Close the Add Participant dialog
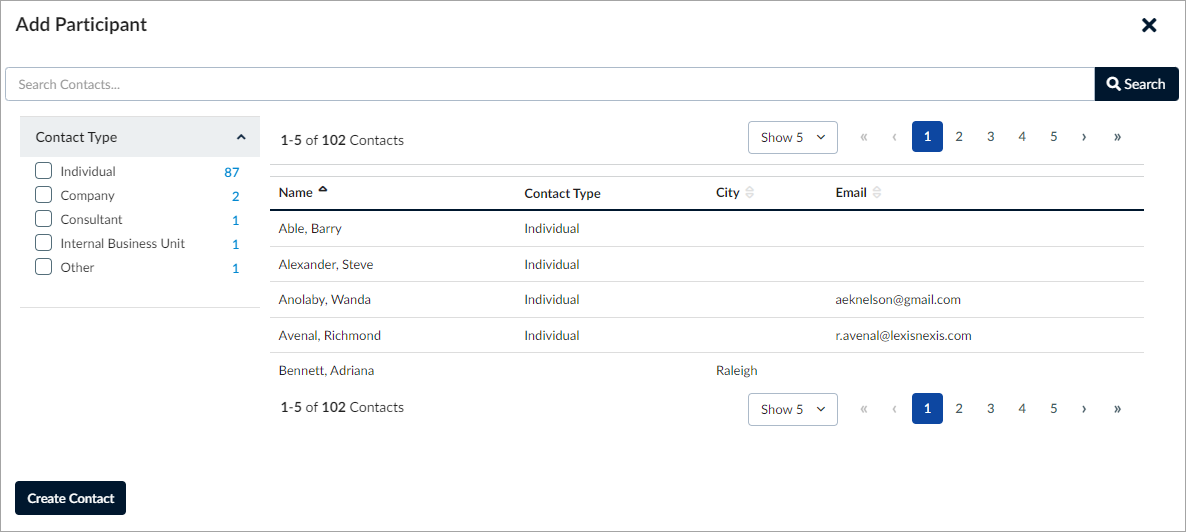Image resolution: width=1186 pixels, height=532 pixels. click(x=1149, y=25)
